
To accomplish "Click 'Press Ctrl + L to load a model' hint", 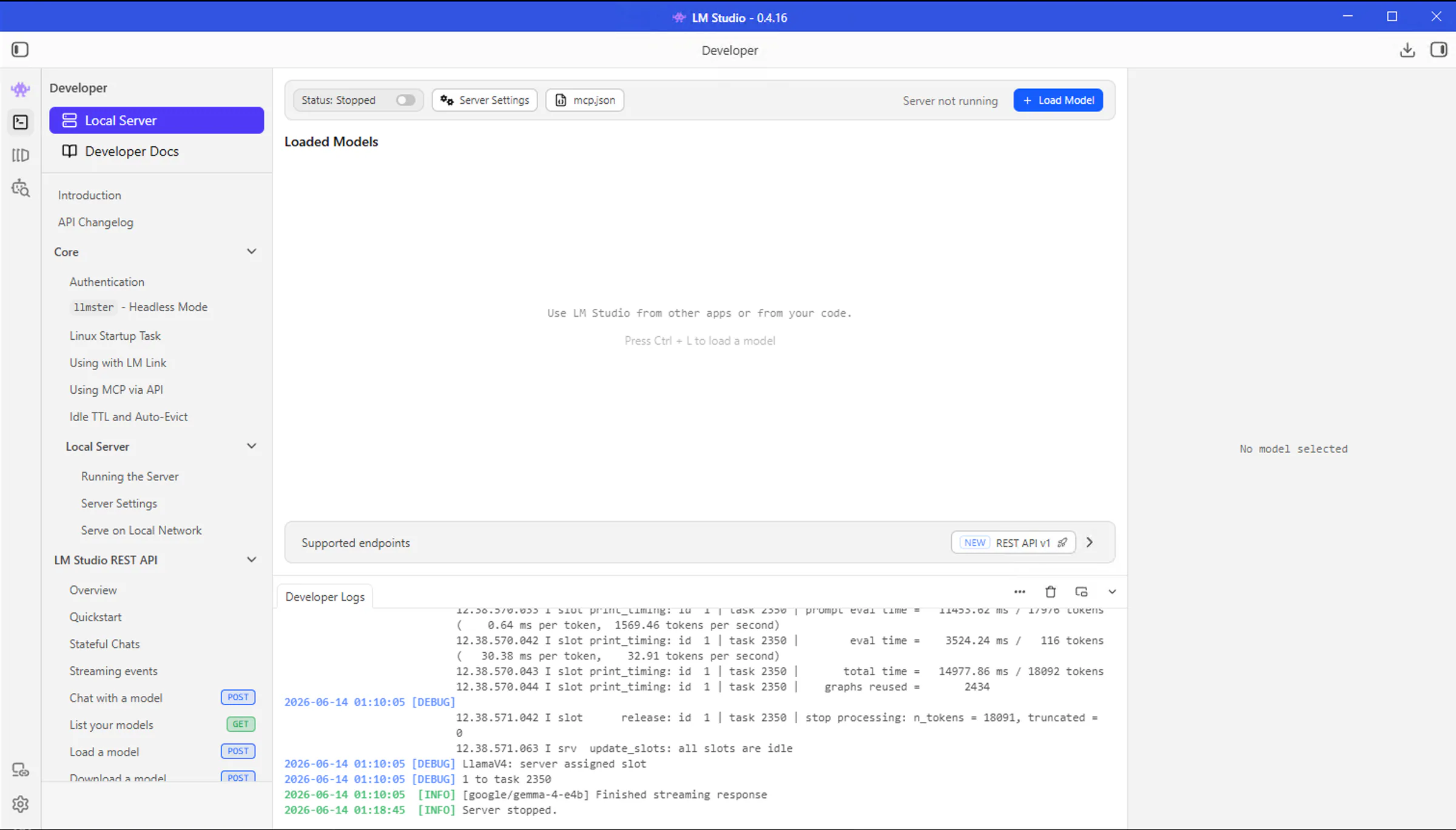I will pos(699,341).
